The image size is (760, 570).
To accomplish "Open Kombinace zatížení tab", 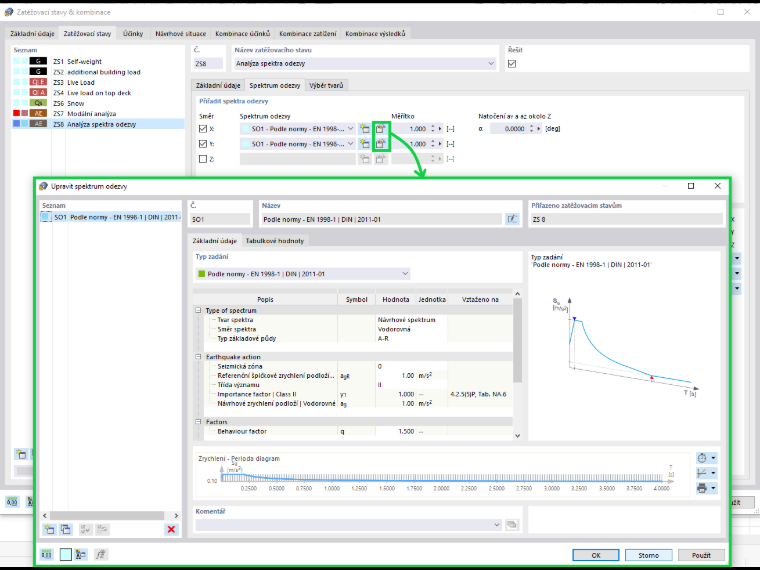I will [308, 33].
